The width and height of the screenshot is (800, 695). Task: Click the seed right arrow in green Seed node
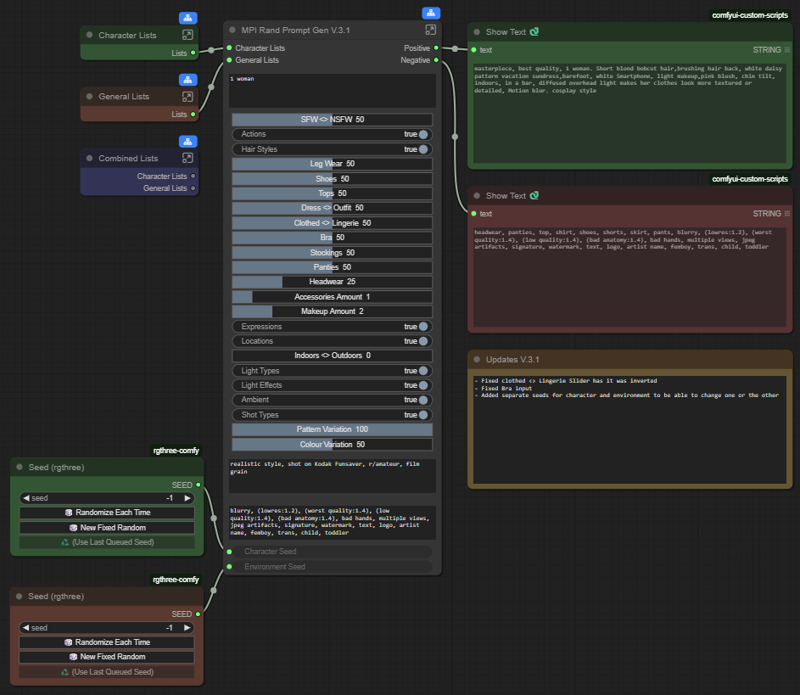[x=187, y=498]
